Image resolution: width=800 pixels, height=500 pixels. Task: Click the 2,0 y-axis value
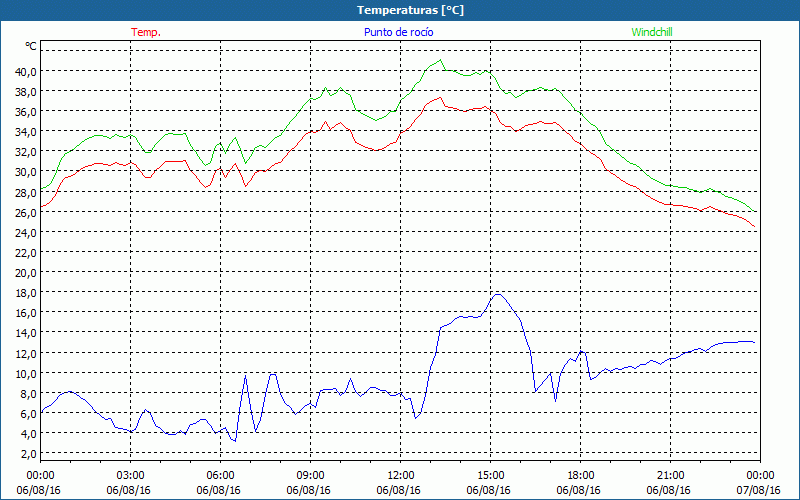pos(29,454)
